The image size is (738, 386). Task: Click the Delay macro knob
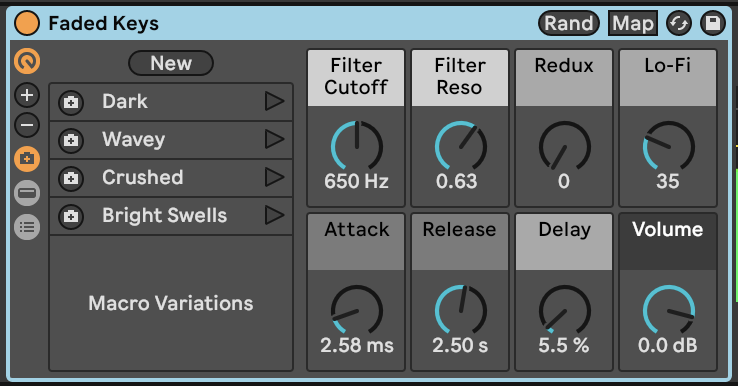pos(564,310)
